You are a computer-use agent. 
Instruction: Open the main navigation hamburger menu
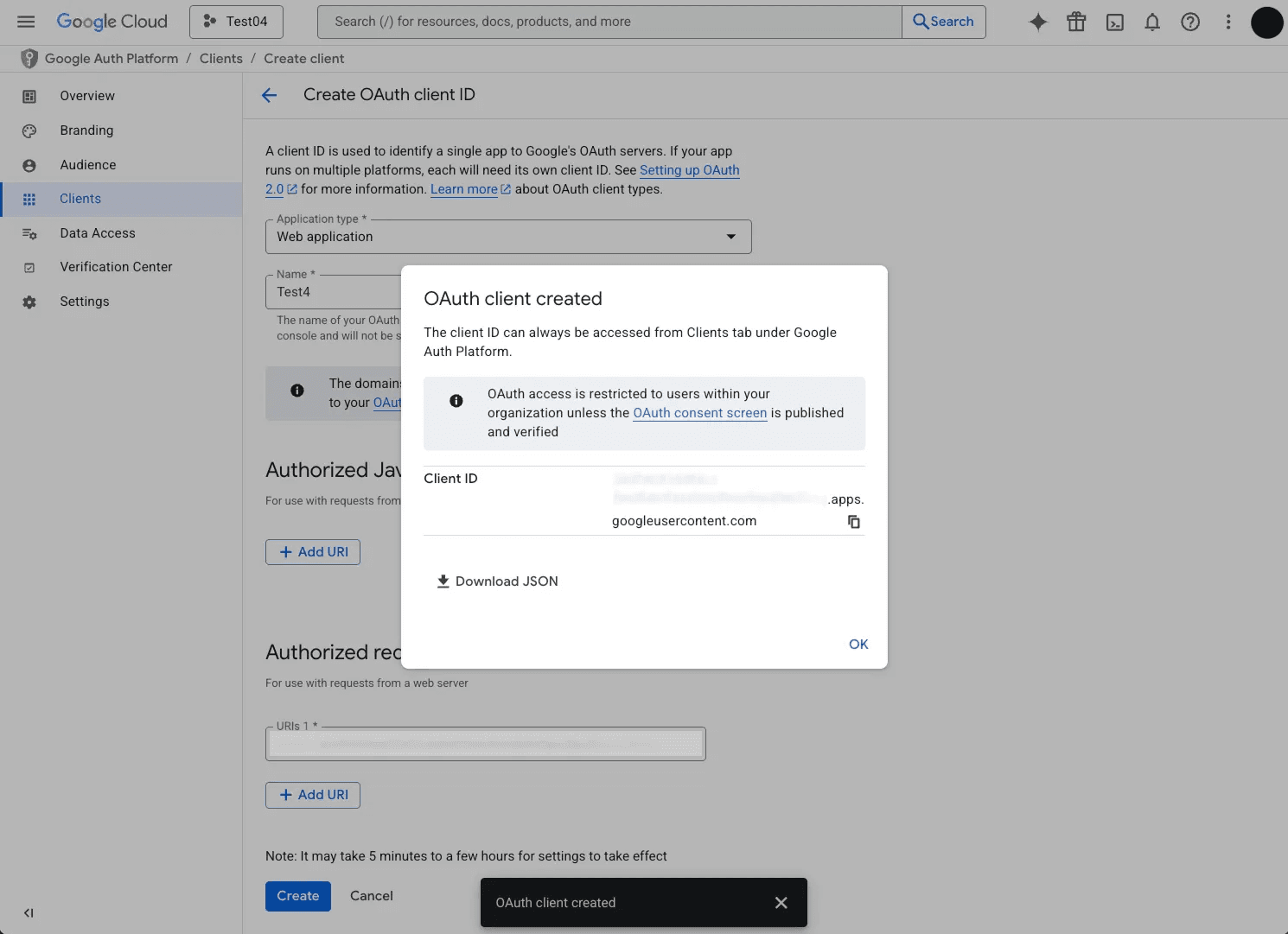coord(26,22)
